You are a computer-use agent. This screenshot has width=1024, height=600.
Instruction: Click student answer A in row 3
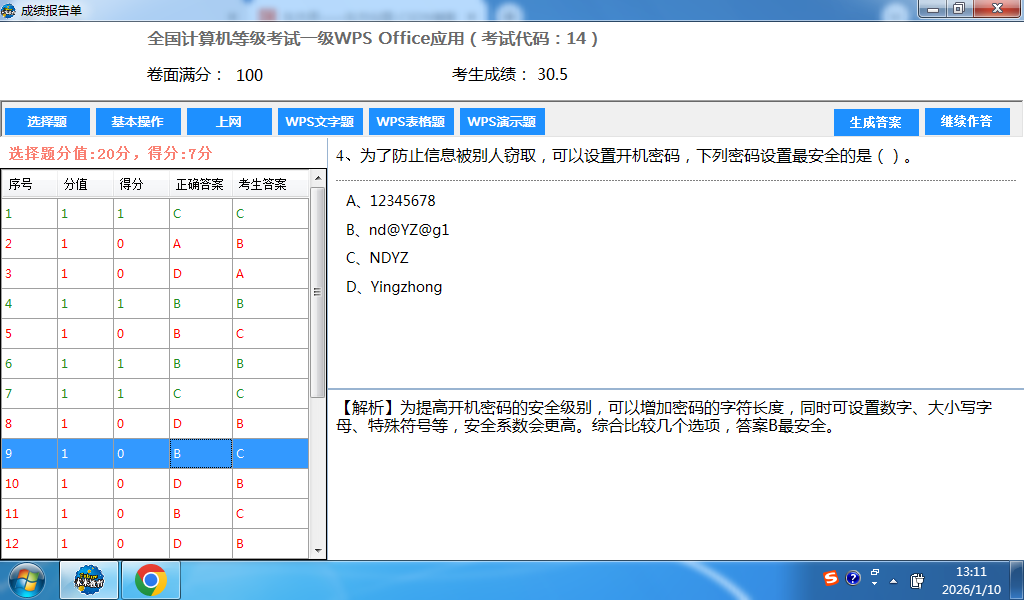click(x=270, y=274)
